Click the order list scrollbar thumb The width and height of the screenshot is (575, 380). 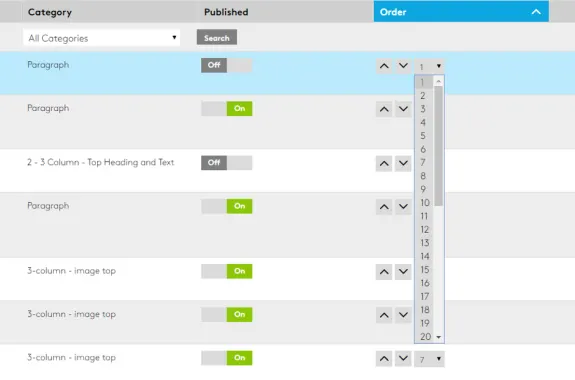coord(439,146)
